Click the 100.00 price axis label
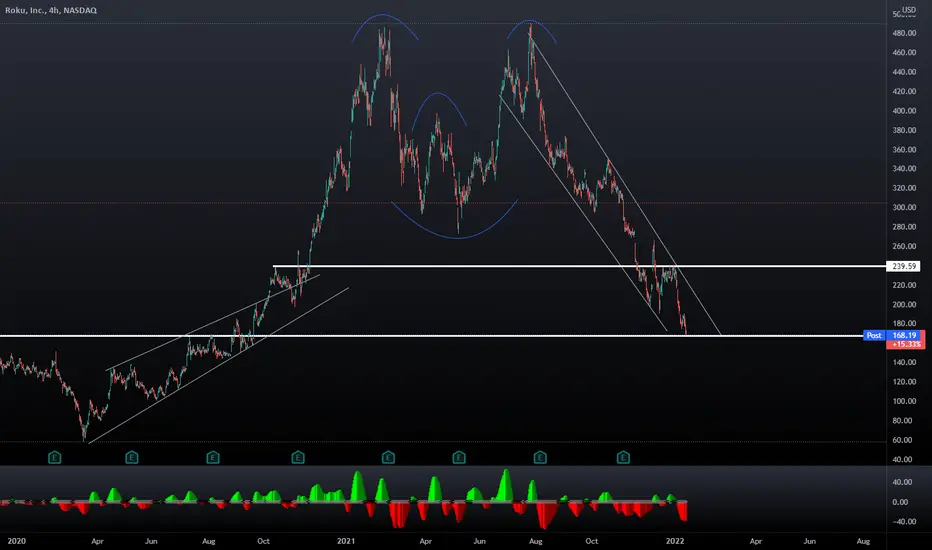 pos(904,401)
